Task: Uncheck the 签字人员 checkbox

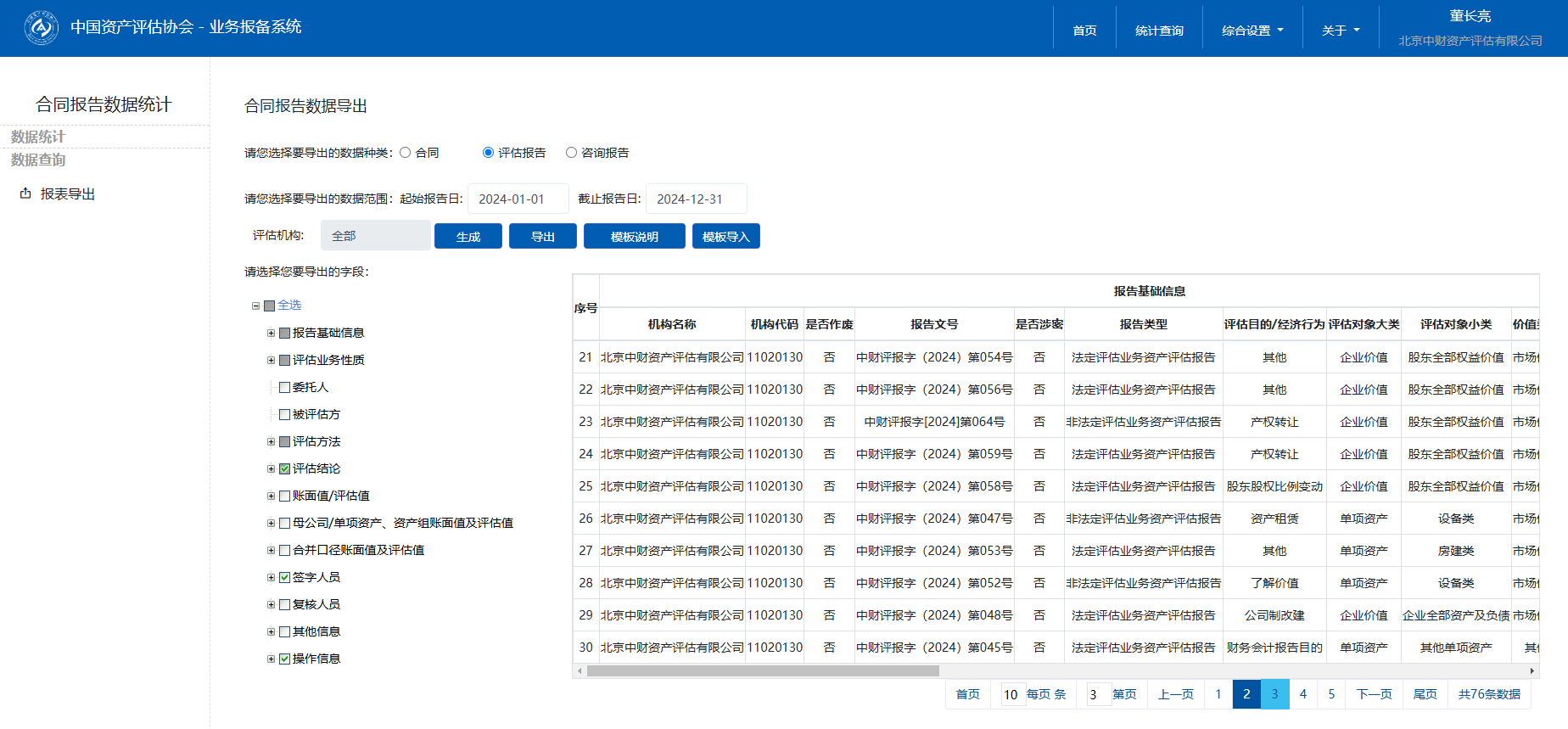Action: [285, 577]
